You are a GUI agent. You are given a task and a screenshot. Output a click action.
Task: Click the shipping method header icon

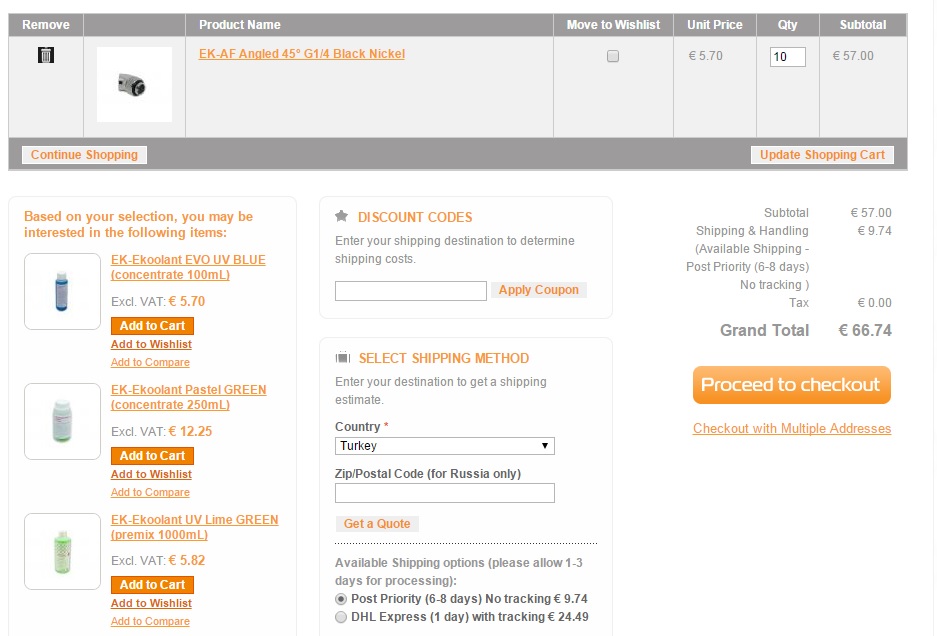342,357
